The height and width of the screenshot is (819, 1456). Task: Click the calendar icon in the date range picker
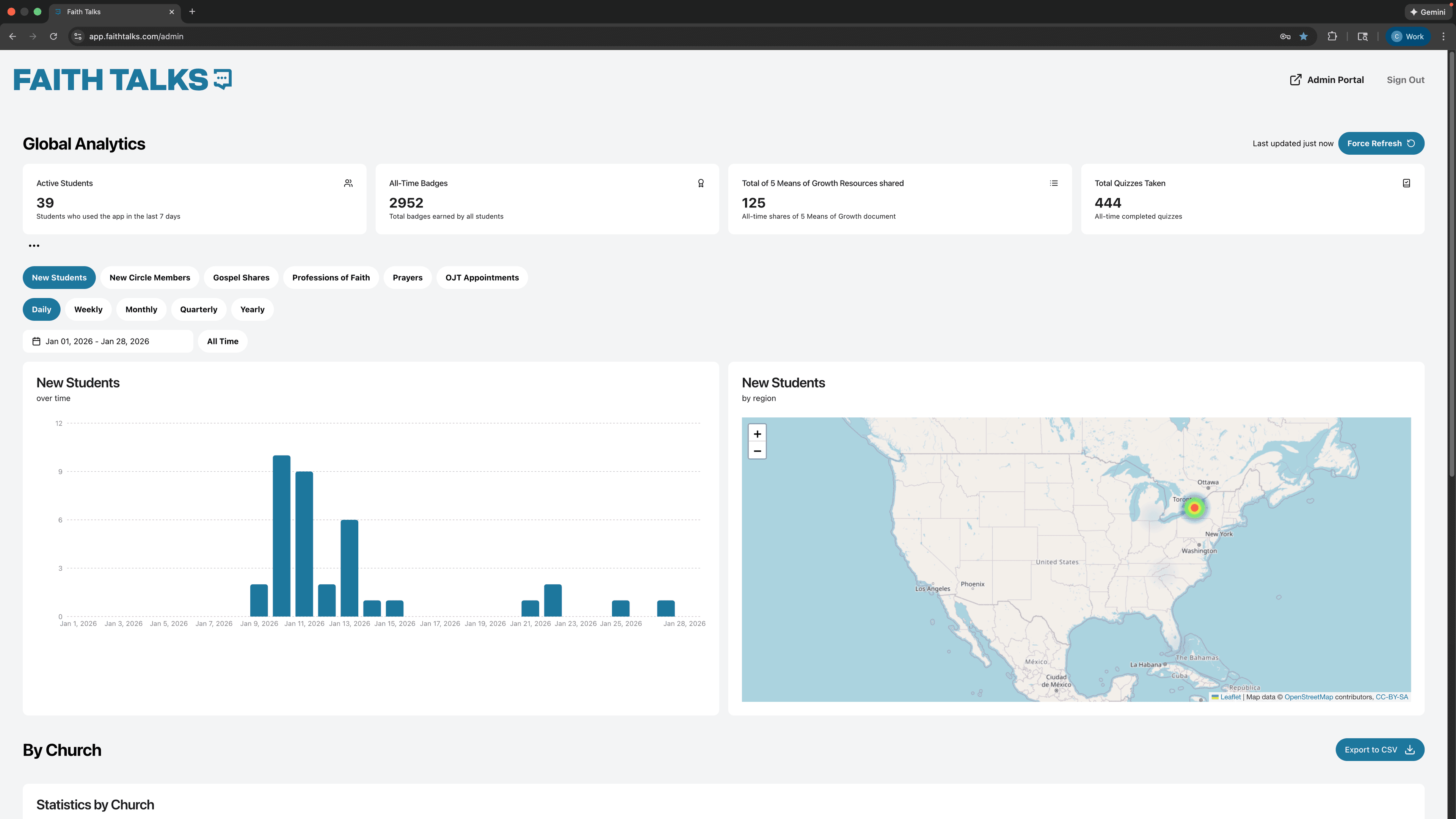pos(36,341)
